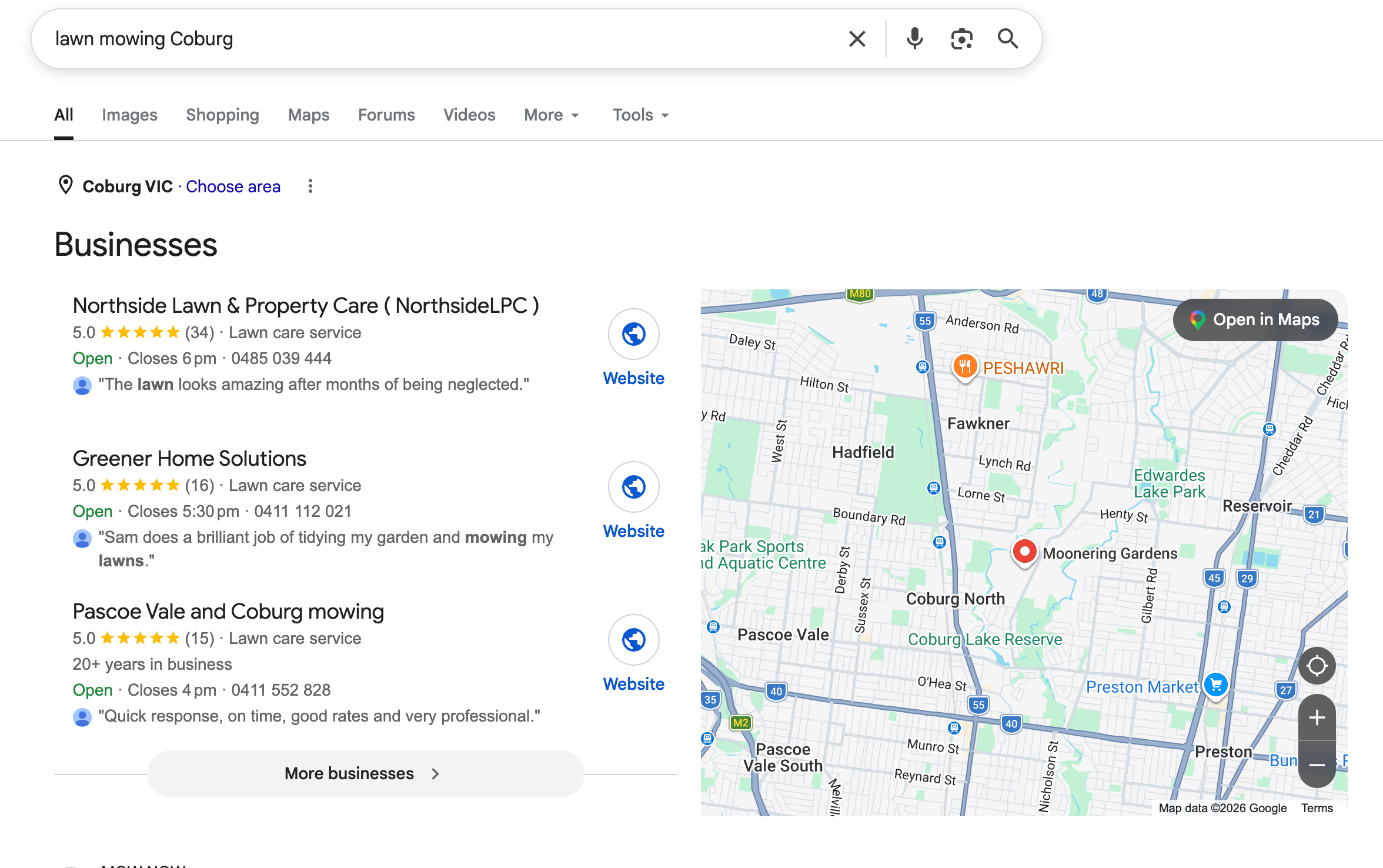Click phone number 0411 552 828

(x=281, y=690)
